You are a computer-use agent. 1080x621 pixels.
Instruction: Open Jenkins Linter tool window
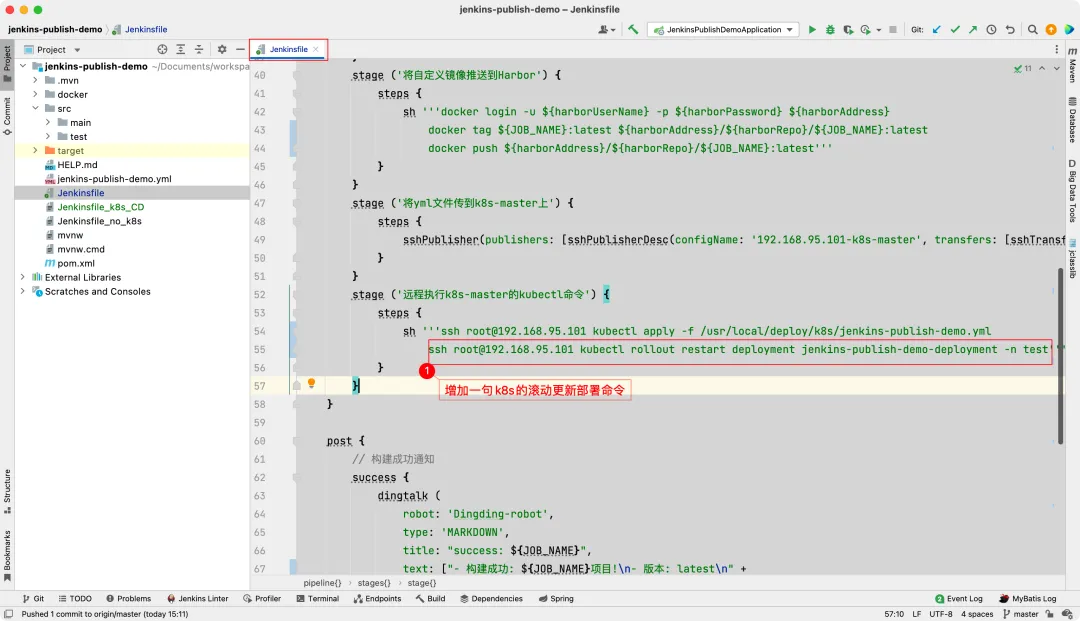coord(198,598)
